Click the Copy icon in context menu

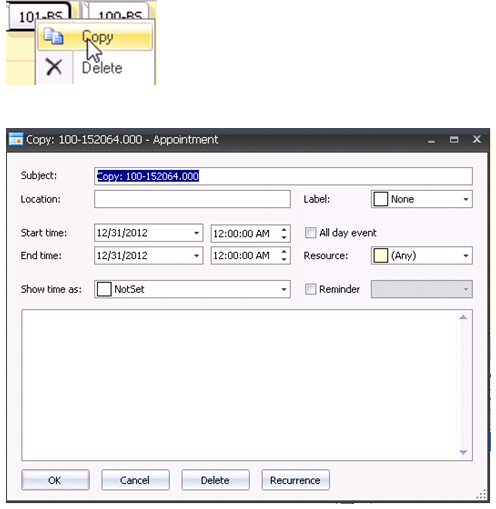point(53,36)
